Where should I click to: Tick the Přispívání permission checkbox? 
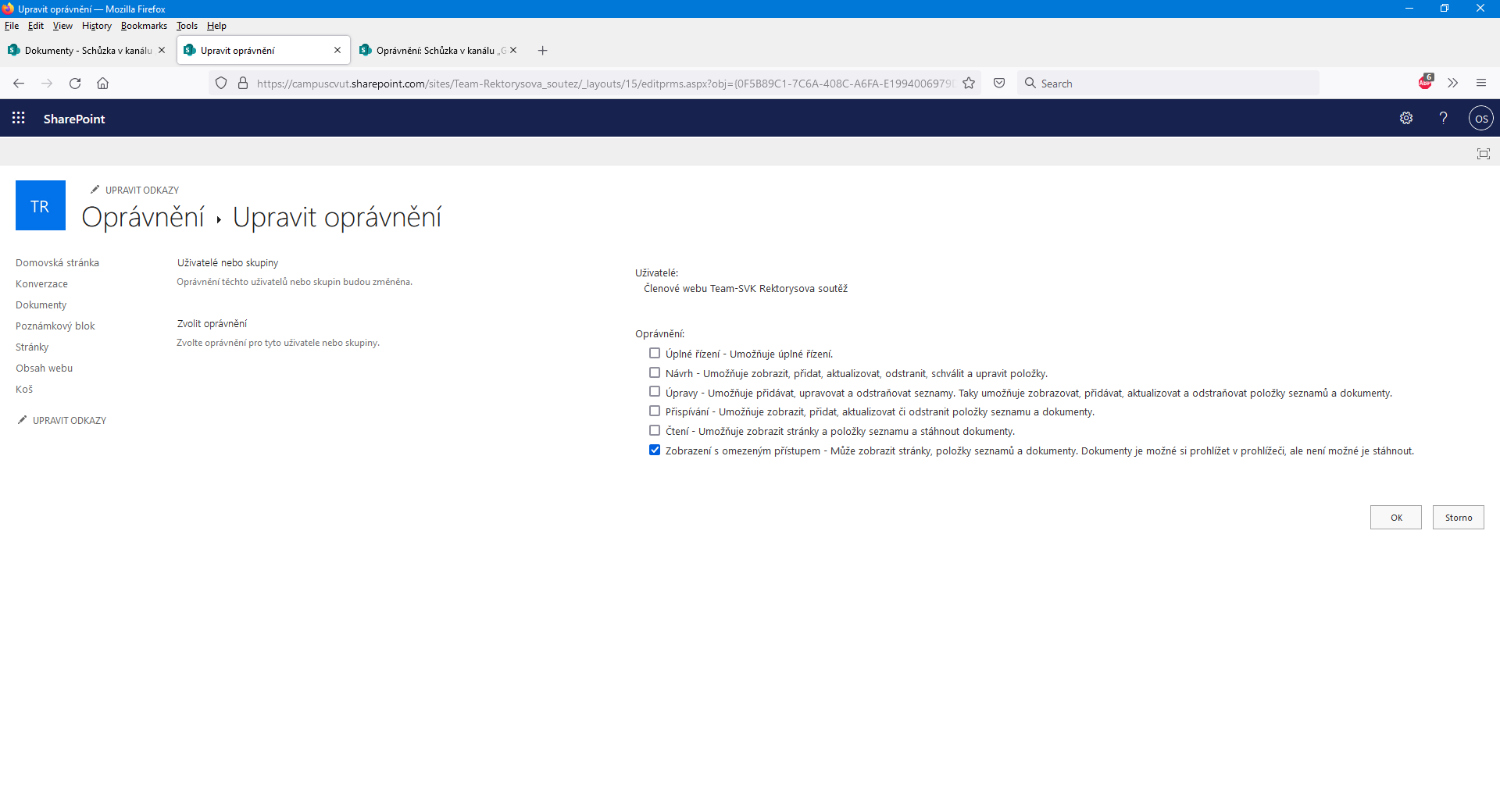click(655, 411)
